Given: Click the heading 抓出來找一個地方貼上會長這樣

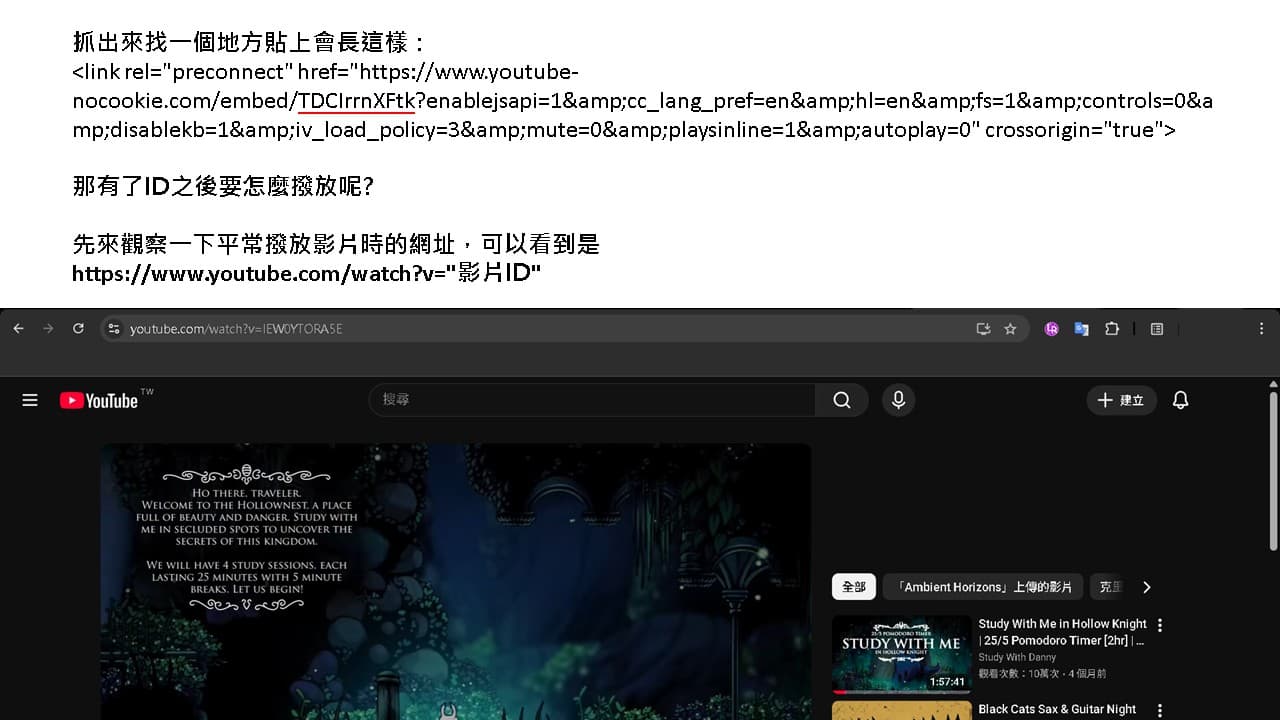Looking at the screenshot, I should point(249,42).
